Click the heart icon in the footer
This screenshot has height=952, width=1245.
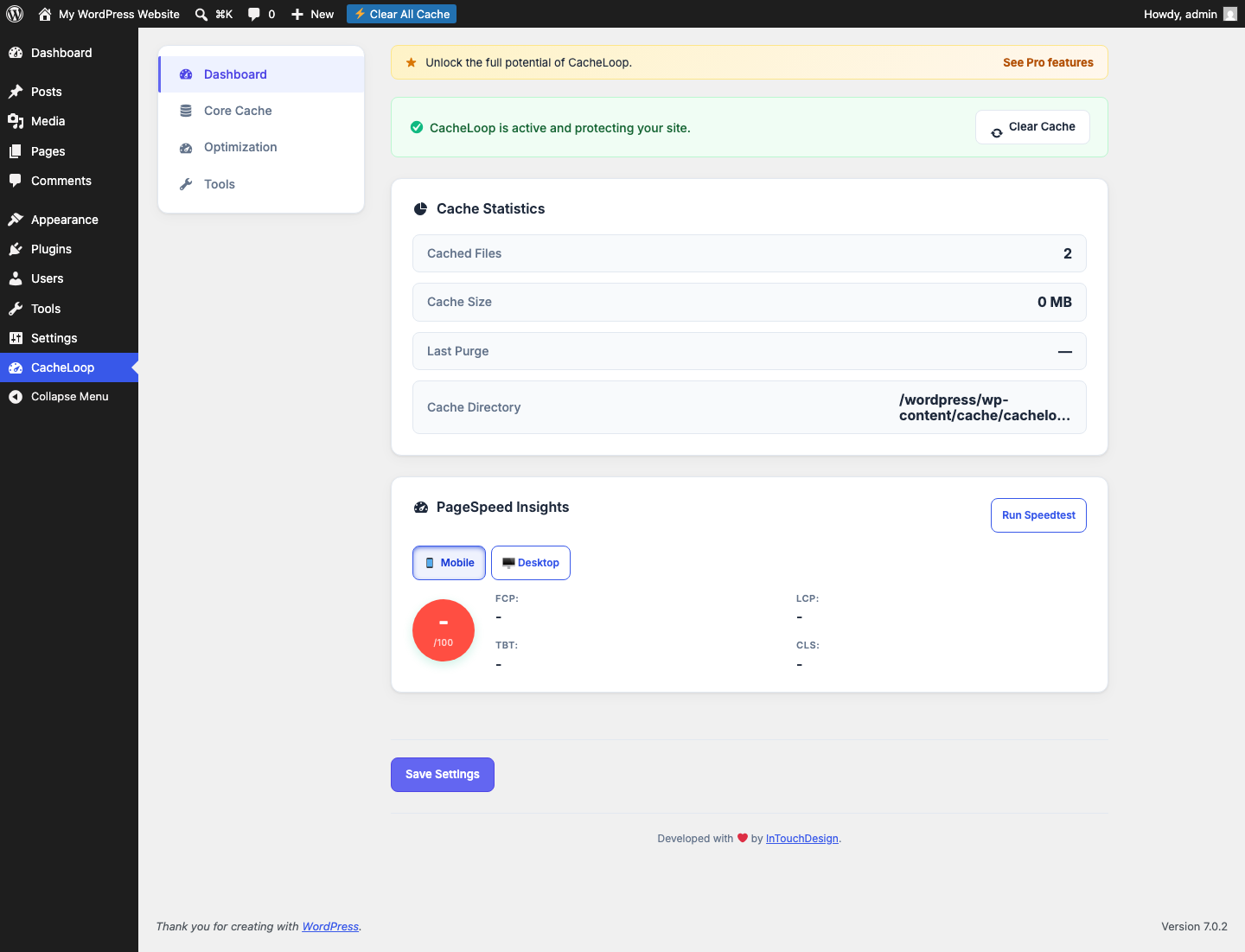click(743, 838)
